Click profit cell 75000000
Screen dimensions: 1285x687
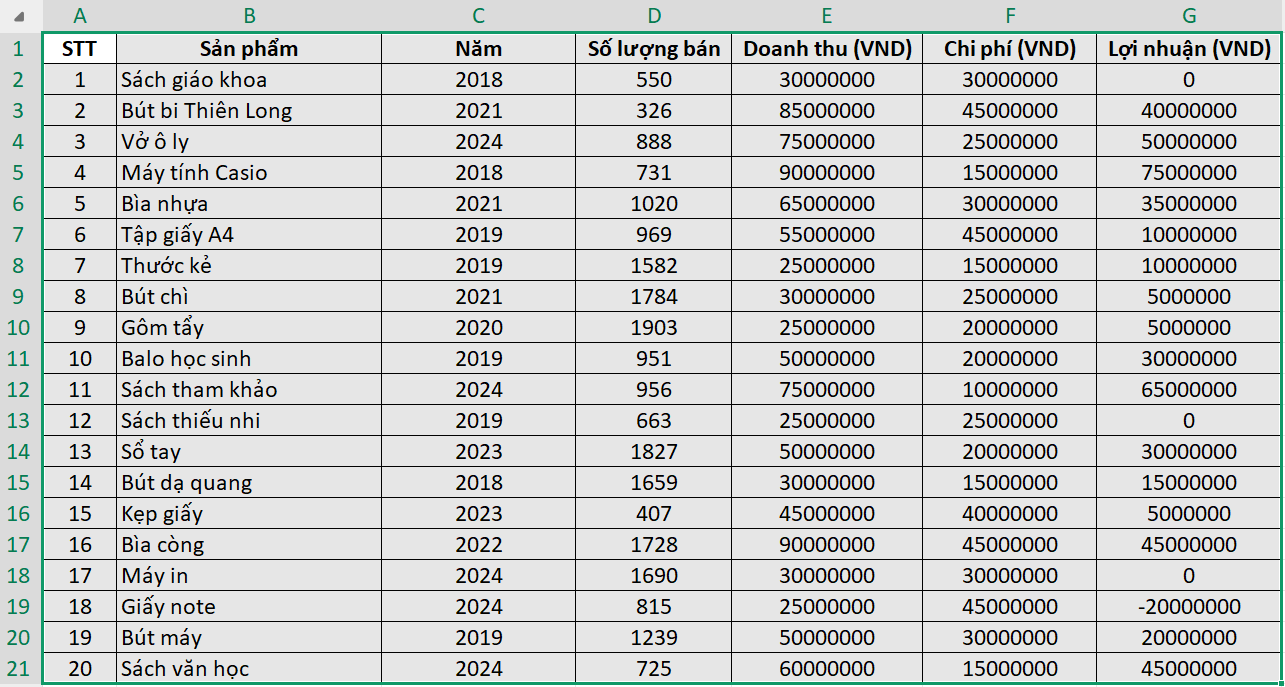click(1189, 173)
